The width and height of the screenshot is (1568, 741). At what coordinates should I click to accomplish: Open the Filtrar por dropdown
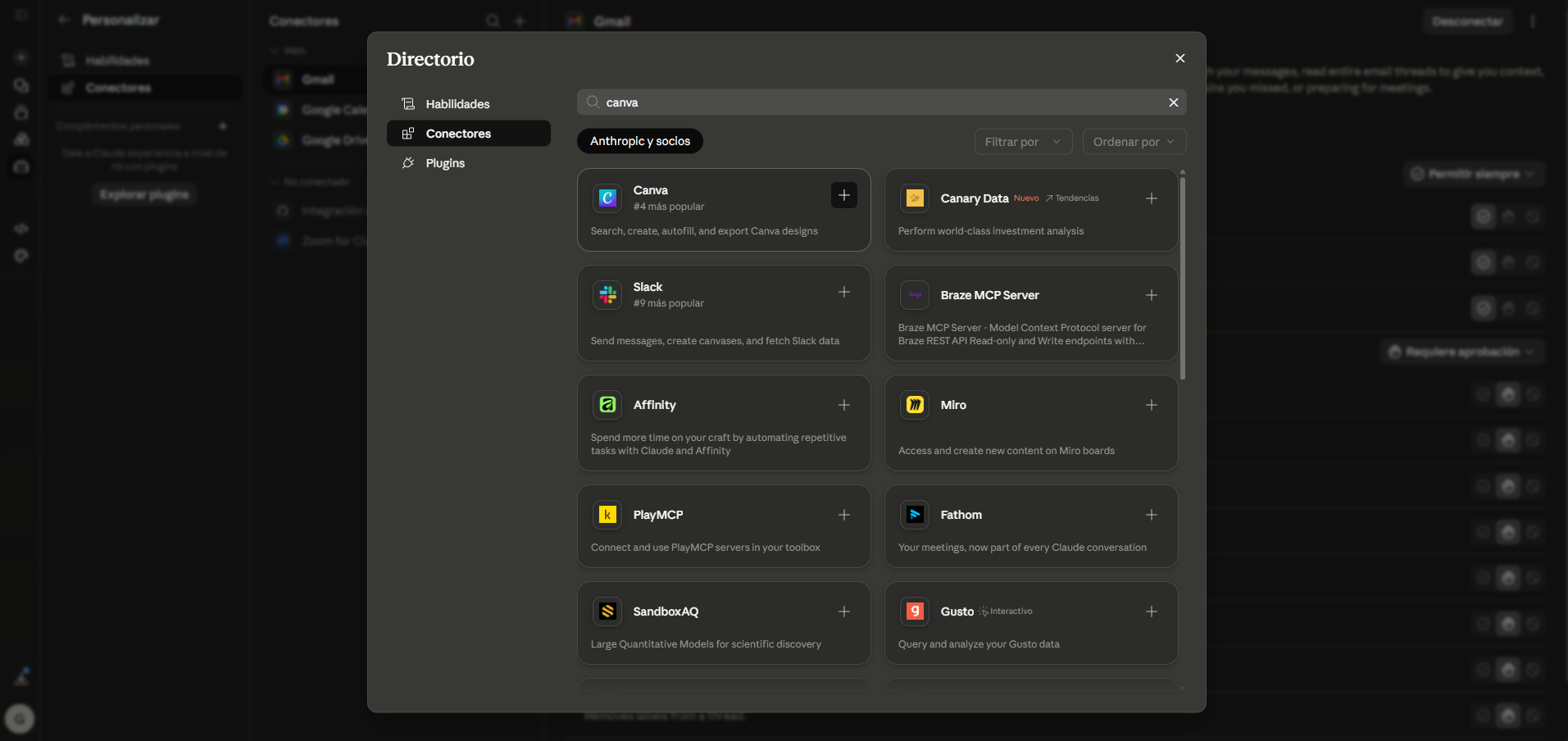coord(1023,142)
